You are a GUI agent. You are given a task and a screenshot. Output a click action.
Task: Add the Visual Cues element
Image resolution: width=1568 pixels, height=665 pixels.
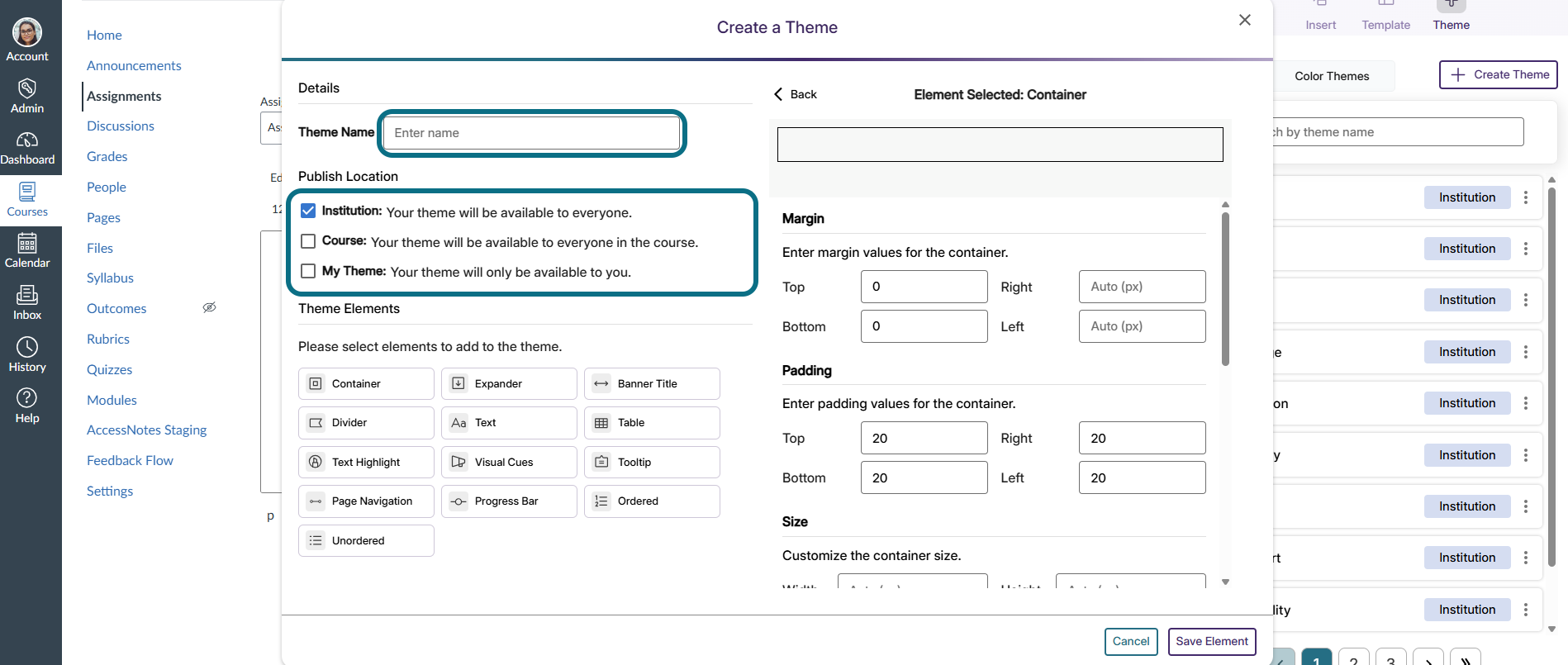[x=509, y=462]
